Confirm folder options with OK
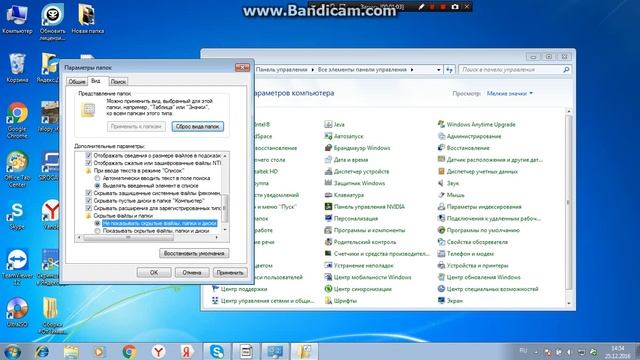 coord(154,273)
